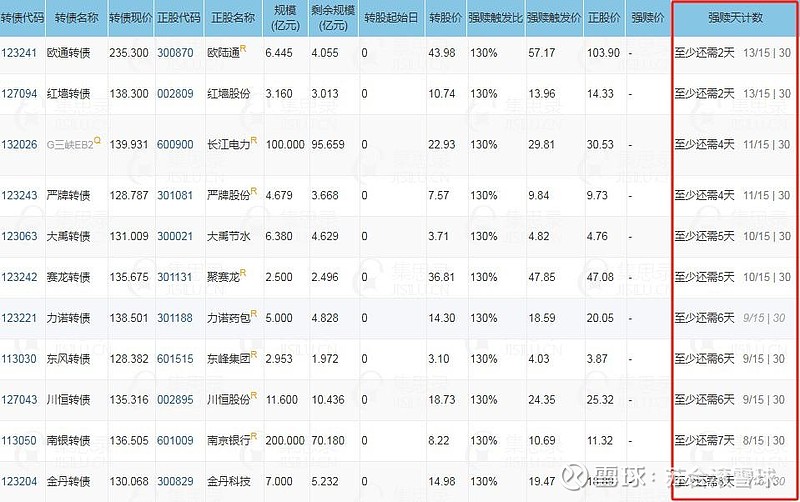The image size is (800, 502).
Task: Open stock code 300021 link
Action: [175, 237]
